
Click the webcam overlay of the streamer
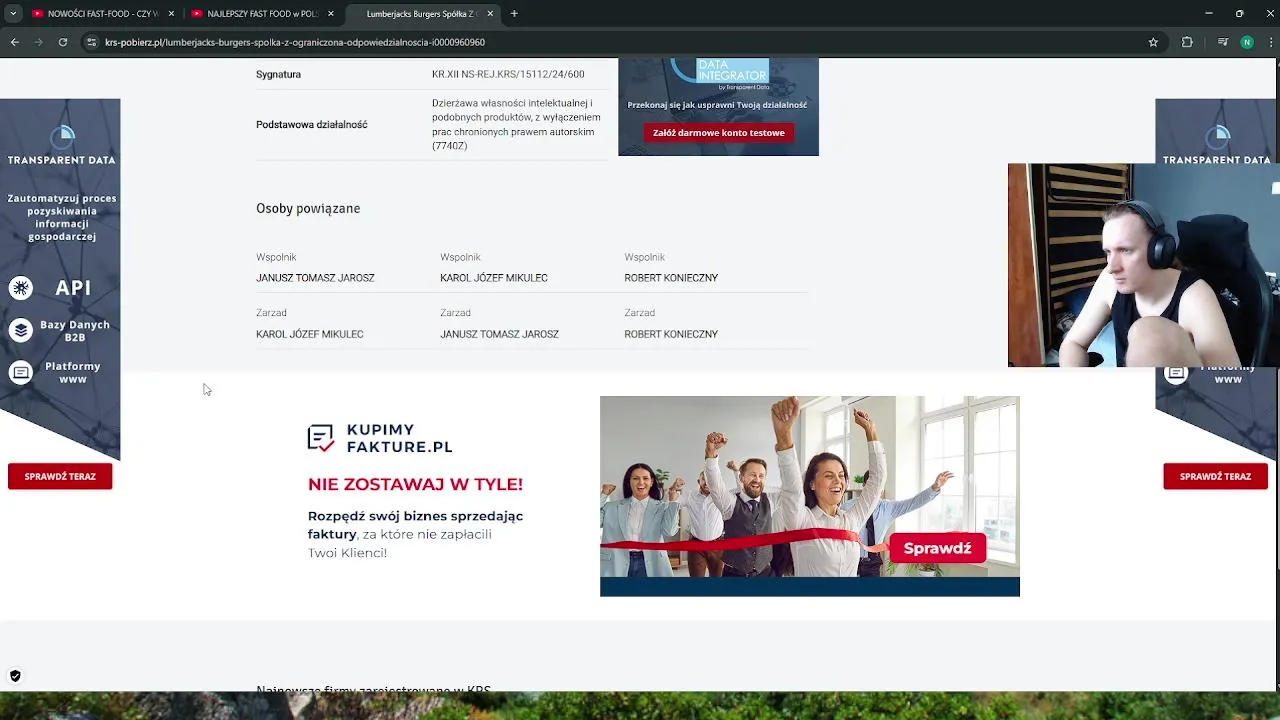point(1144,265)
